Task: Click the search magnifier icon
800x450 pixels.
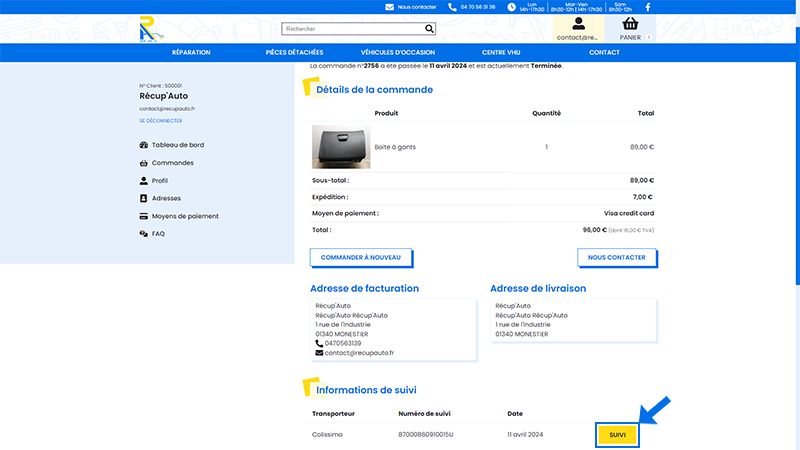Action: tap(429, 29)
